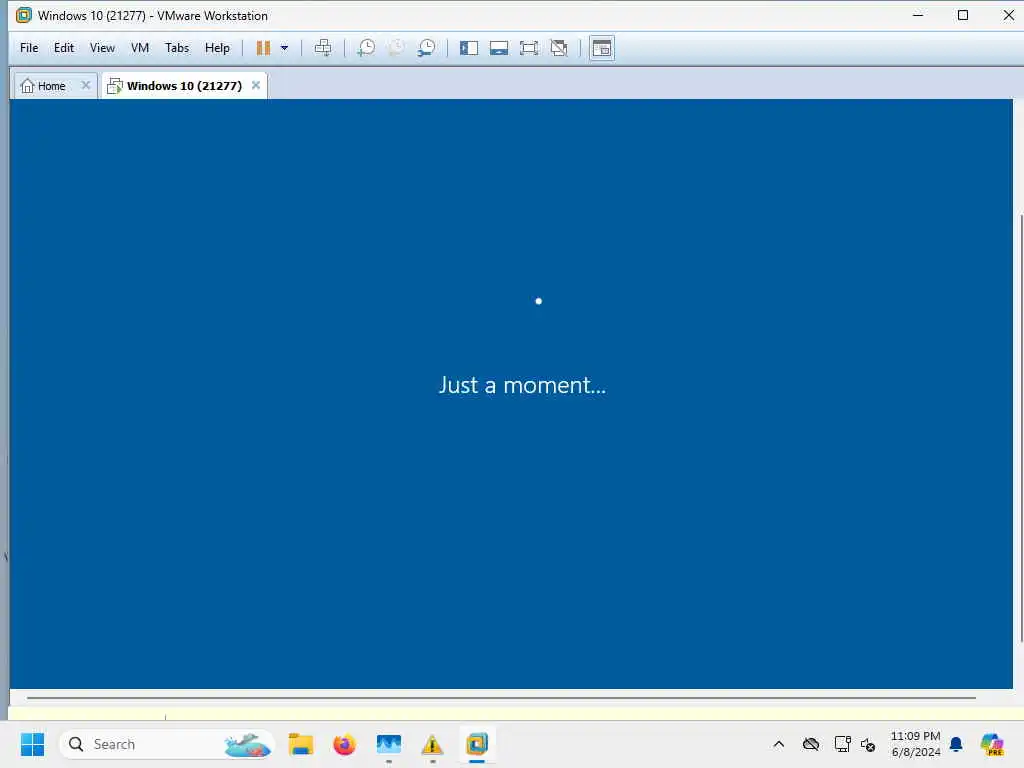1024x768 pixels.
Task: Click the vertical scrollbar of the VM view
Action: [1021, 427]
